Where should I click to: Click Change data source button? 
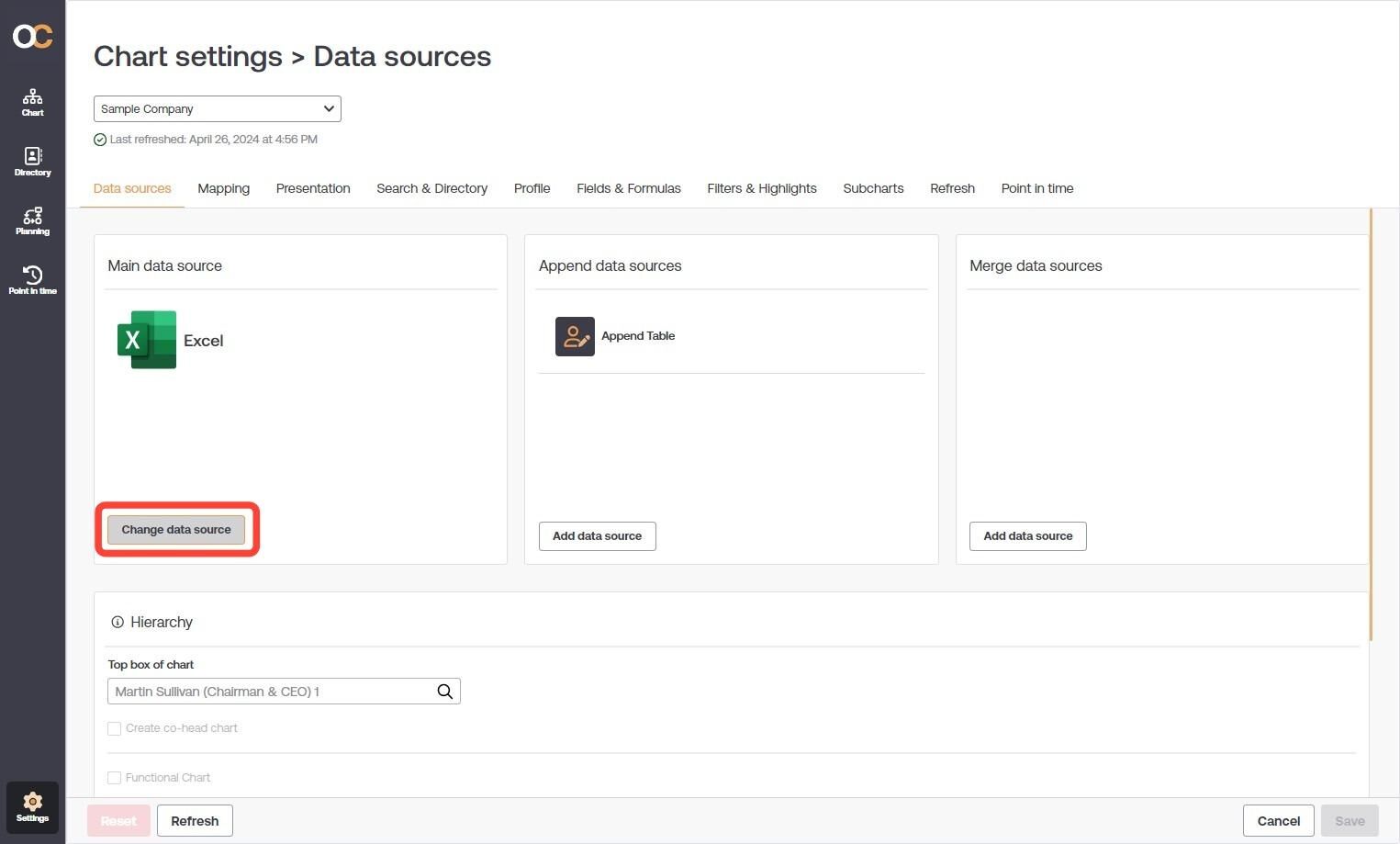coord(176,530)
